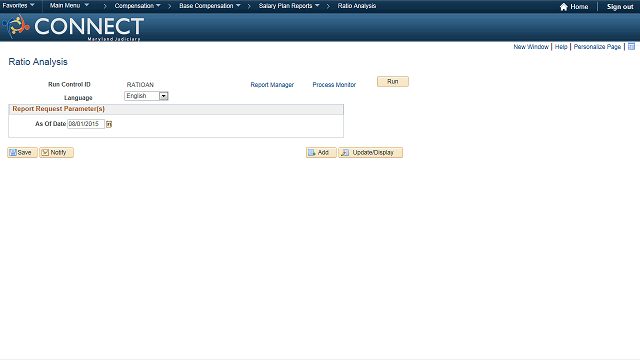Click the Home icon in top bar
The image size is (640, 360).
pos(564,7)
